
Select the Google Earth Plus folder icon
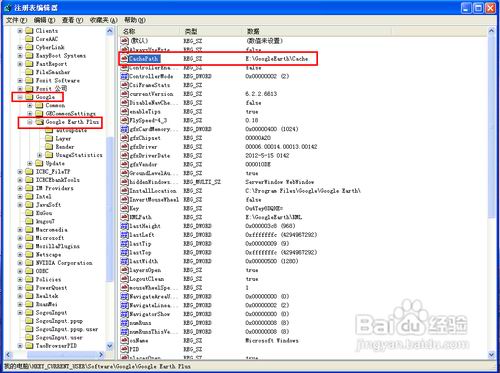click(40, 122)
